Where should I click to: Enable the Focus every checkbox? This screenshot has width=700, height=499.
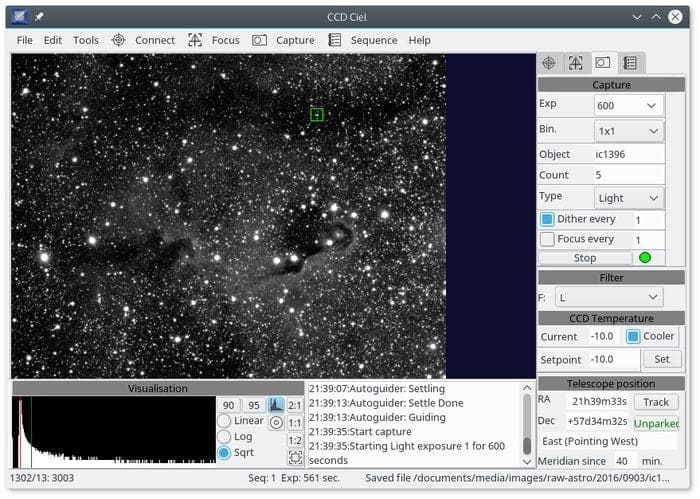[547, 239]
